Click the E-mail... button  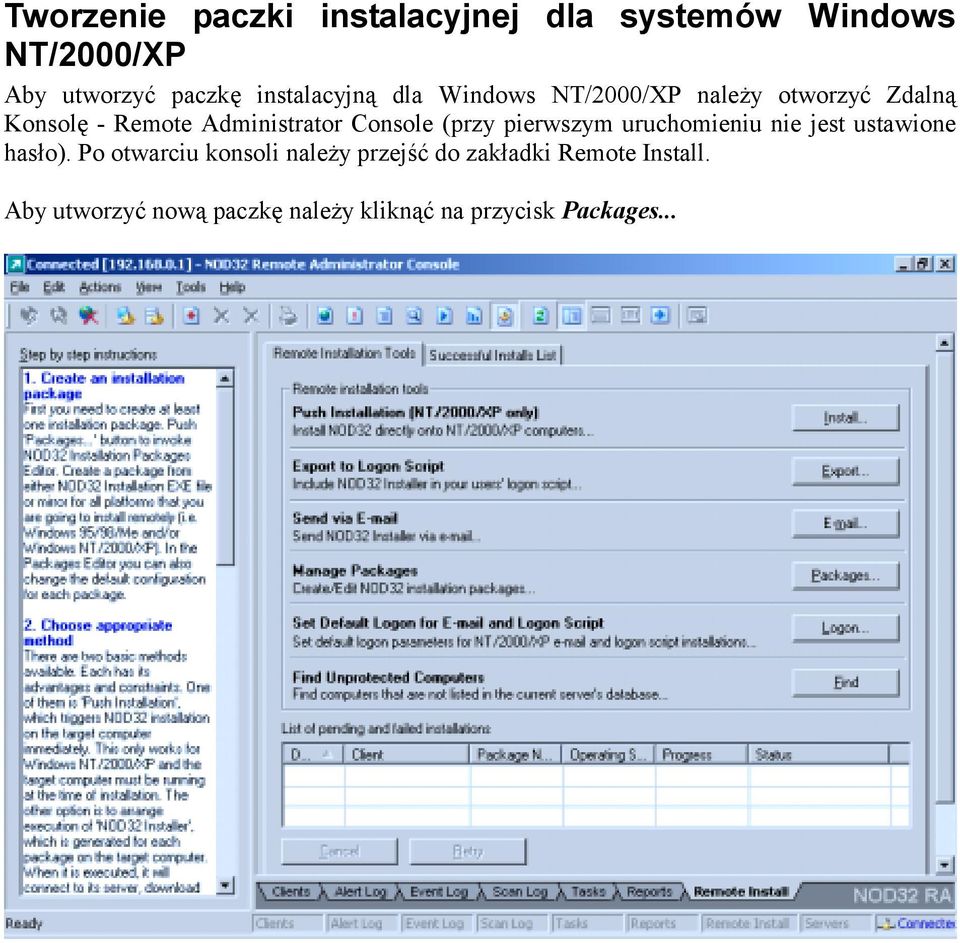[846, 524]
